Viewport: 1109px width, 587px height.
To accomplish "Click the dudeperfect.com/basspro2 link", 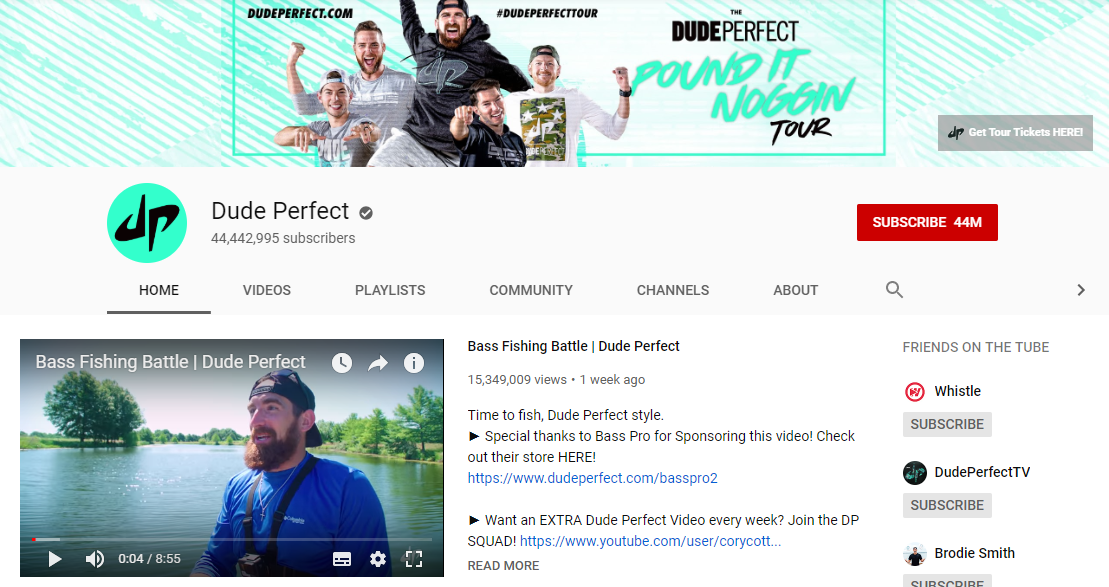I will (x=593, y=478).
